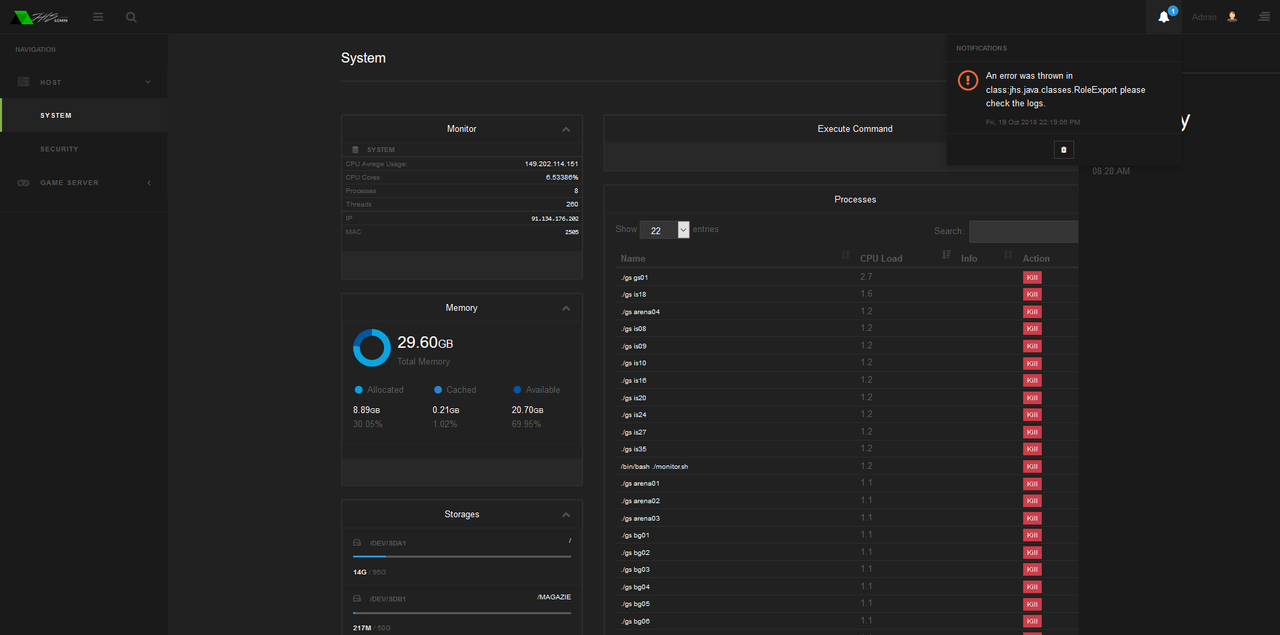The image size is (1280, 635).
Task: Open the Show entries dropdown
Action: pyautogui.click(x=664, y=230)
